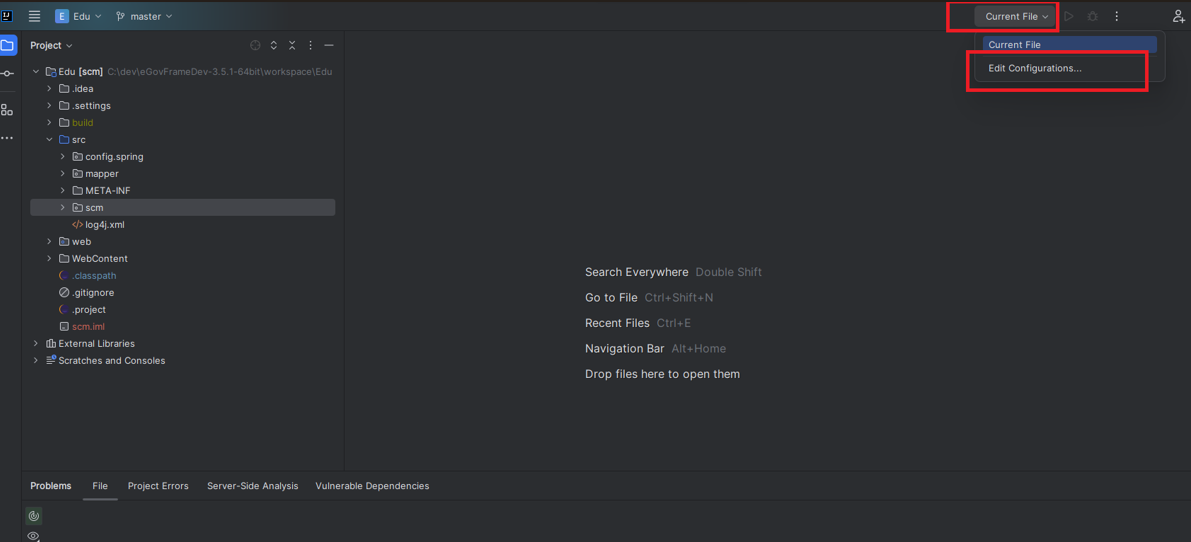Image resolution: width=1191 pixels, height=542 pixels.
Task: Select Current File in the dropdown list
Action: [x=1069, y=45]
